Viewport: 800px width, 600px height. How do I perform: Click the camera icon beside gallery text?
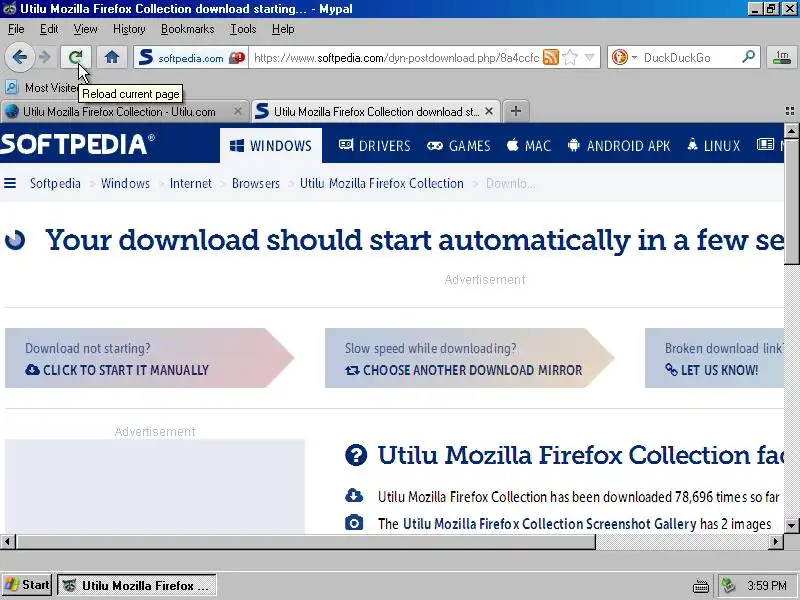[x=354, y=523]
